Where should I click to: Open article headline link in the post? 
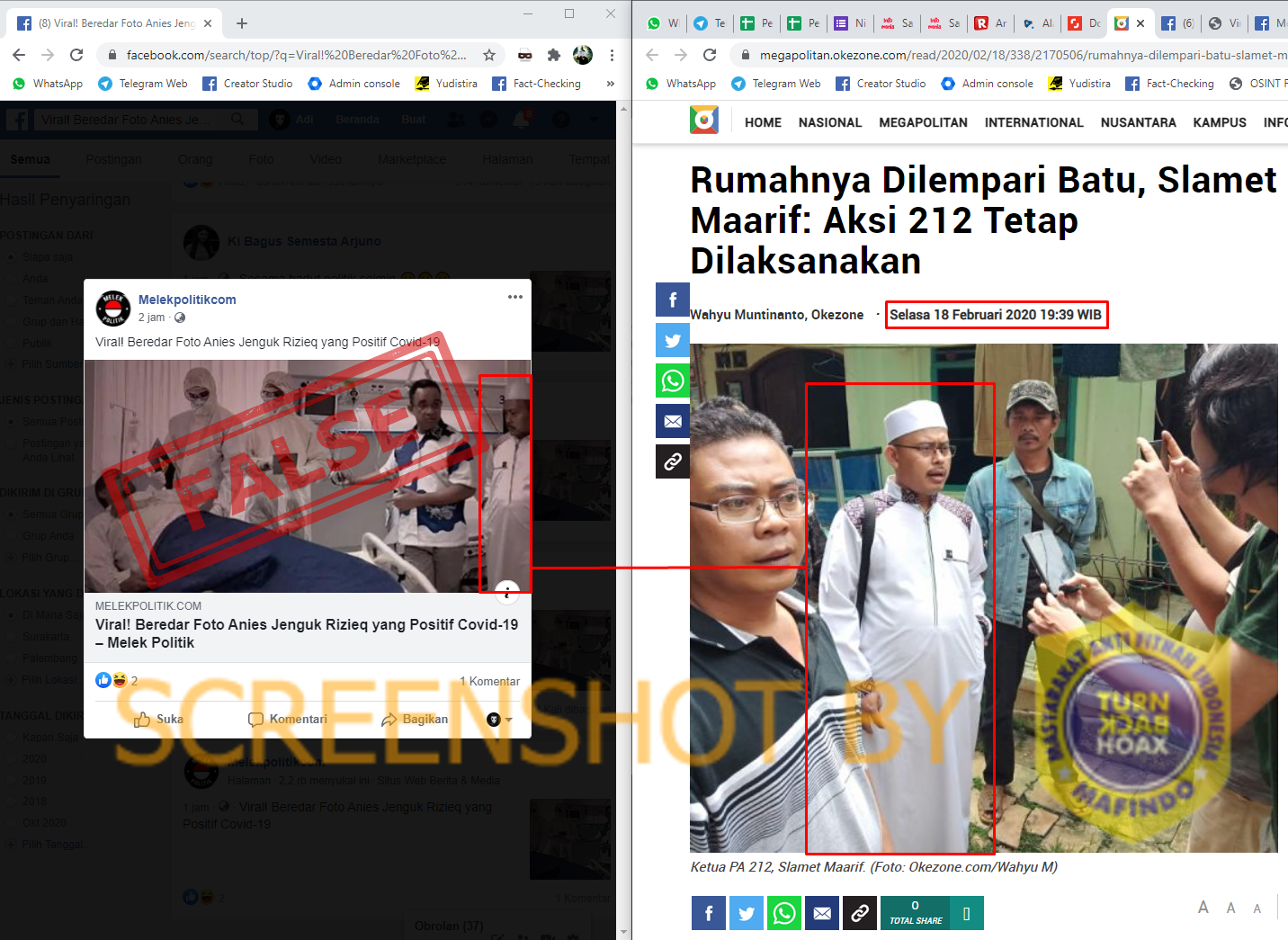pyautogui.click(x=307, y=633)
